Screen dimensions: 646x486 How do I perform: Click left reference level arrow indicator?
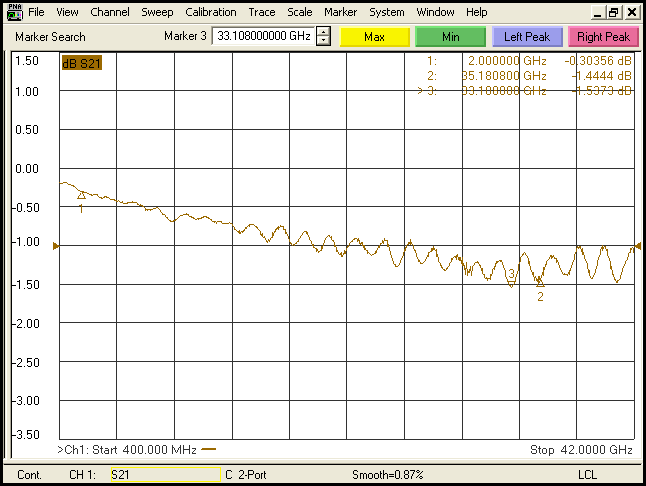(x=56, y=245)
